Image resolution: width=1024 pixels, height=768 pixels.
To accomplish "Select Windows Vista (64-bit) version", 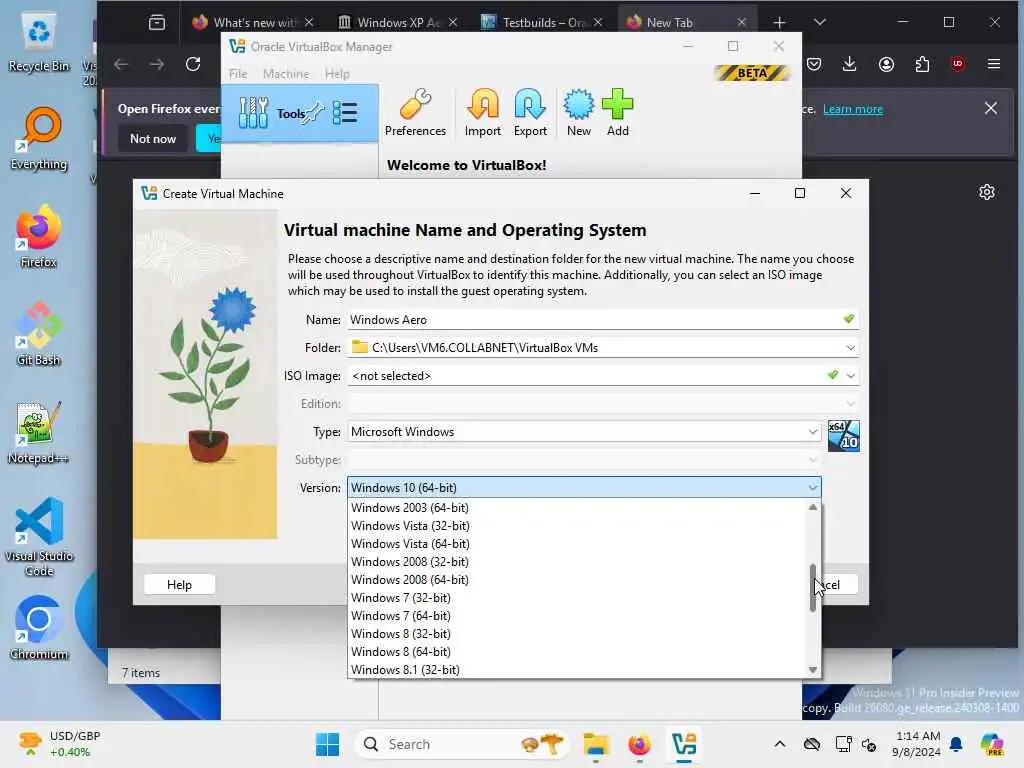I will [x=577, y=543].
